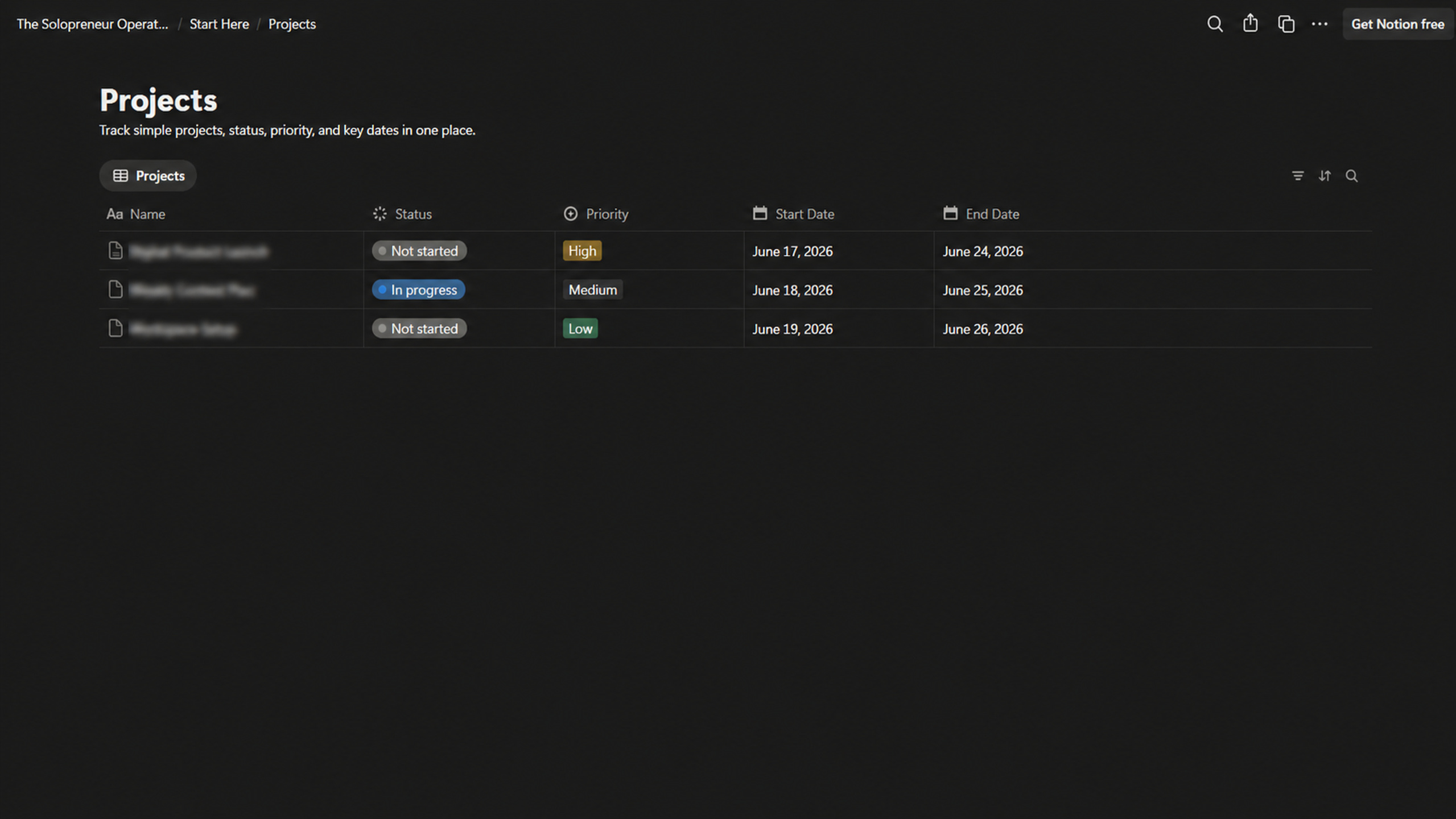Open the search icon in top bar
Viewport: 1456px width, 819px height.
[x=1214, y=24]
